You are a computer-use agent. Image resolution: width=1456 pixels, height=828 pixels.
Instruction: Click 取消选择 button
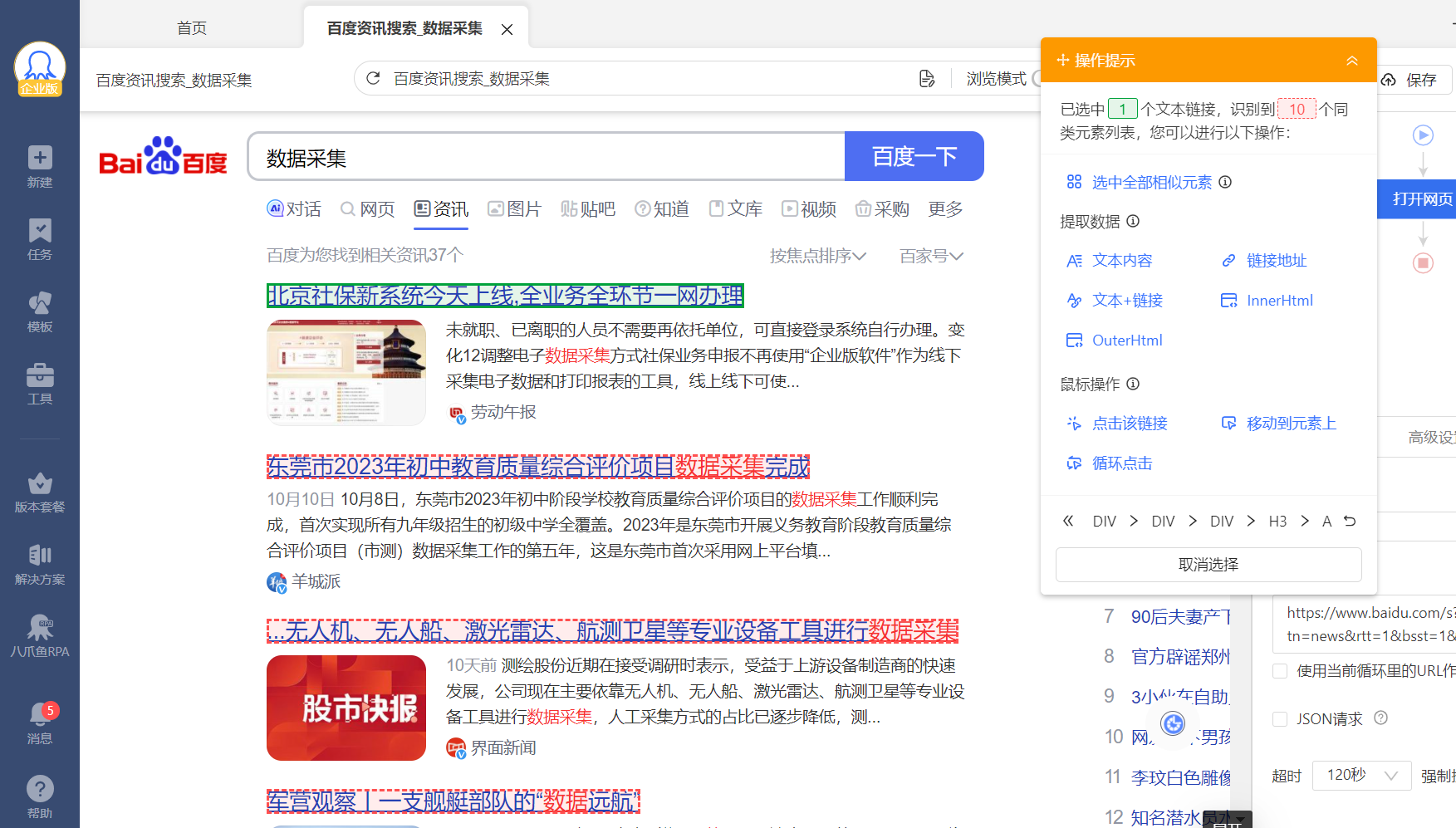(x=1208, y=564)
